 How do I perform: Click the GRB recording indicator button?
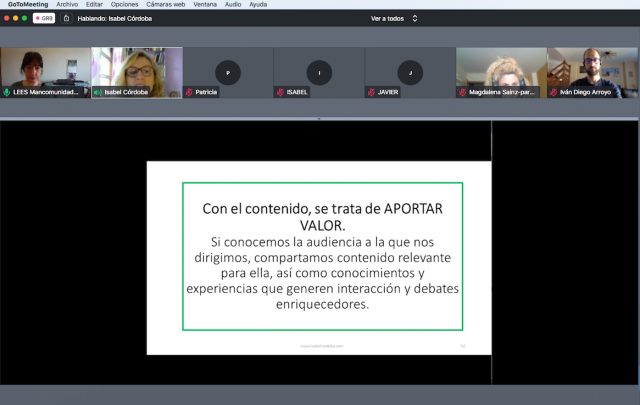(x=44, y=18)
